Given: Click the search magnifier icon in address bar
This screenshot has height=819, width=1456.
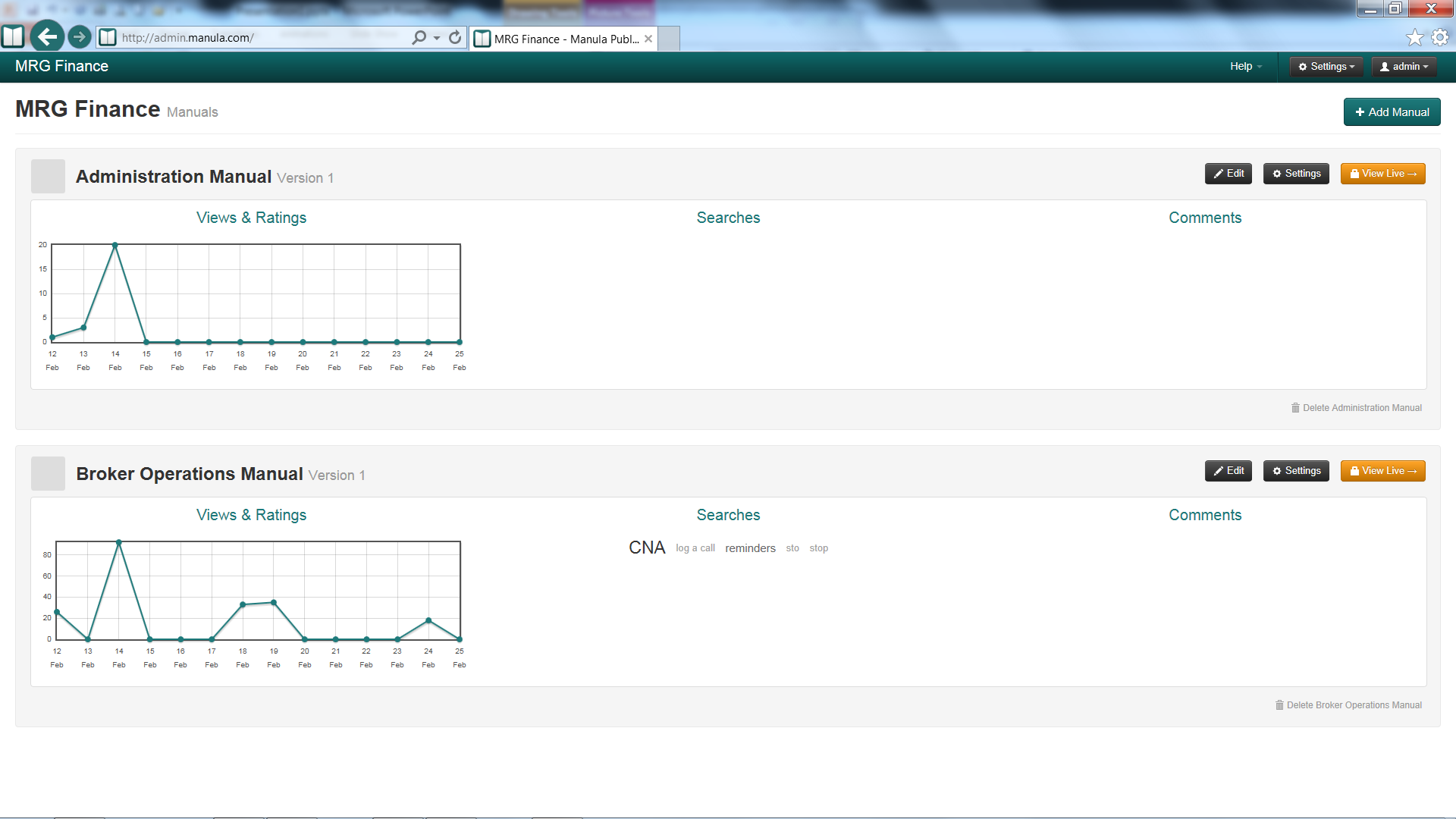Looking at the screenshot, I should [x=419, y=37].
